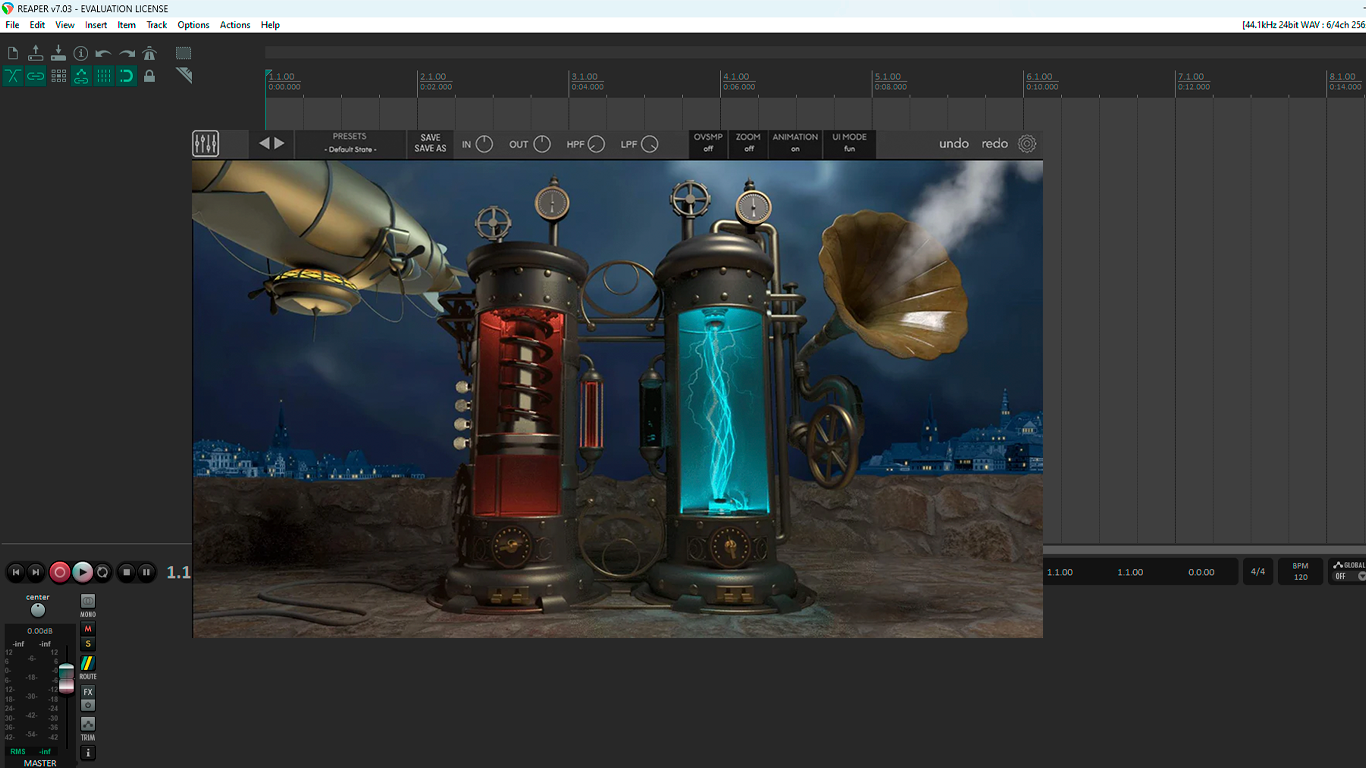Click the dashed-rectangle selection icon
This screenshot has height=768, width=1366.
point(183,53)
